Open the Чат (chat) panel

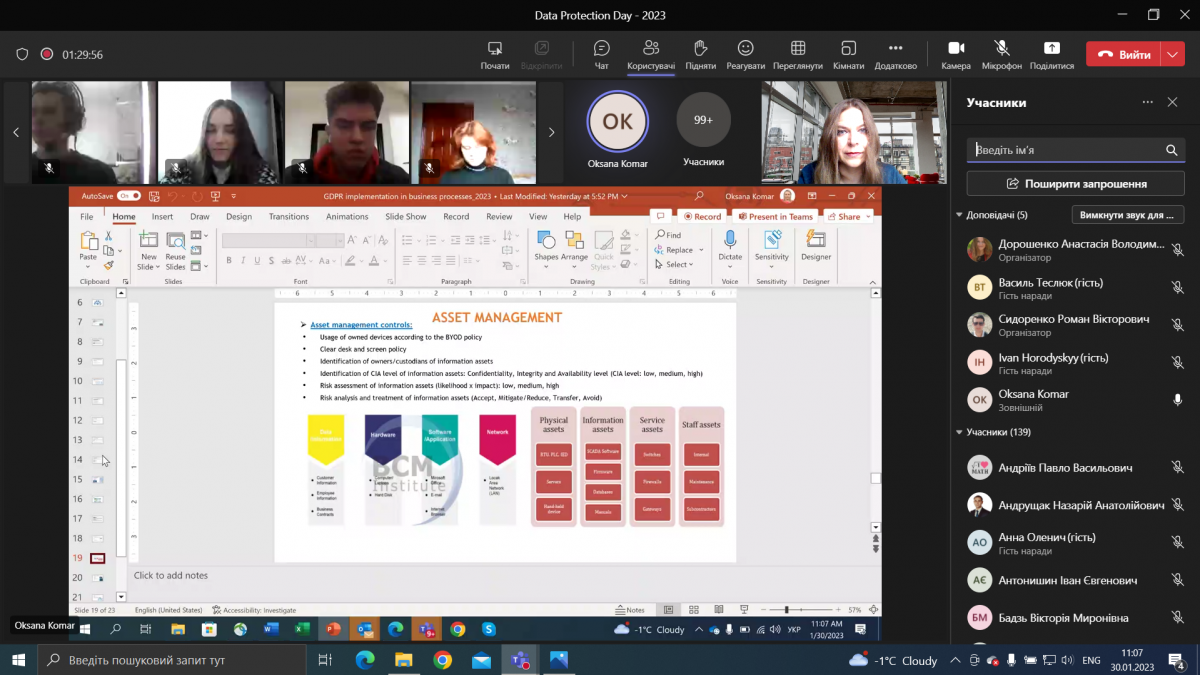coord(601,54)
